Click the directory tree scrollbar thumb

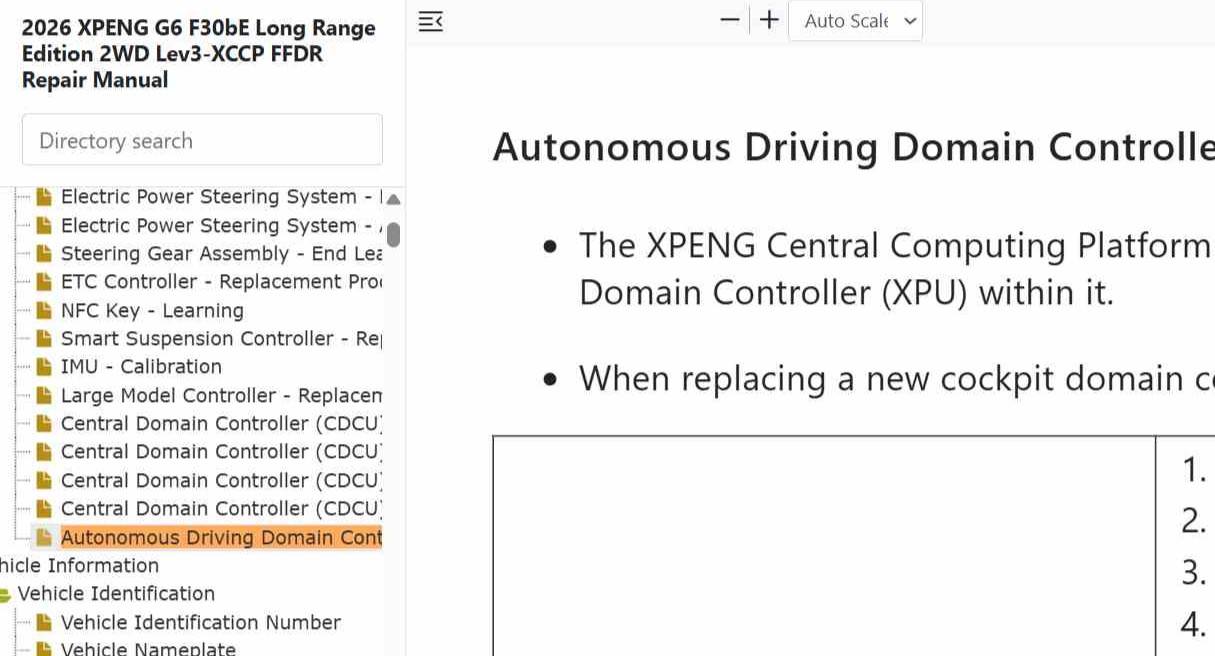pyautogui.click(x=393, y=234)
